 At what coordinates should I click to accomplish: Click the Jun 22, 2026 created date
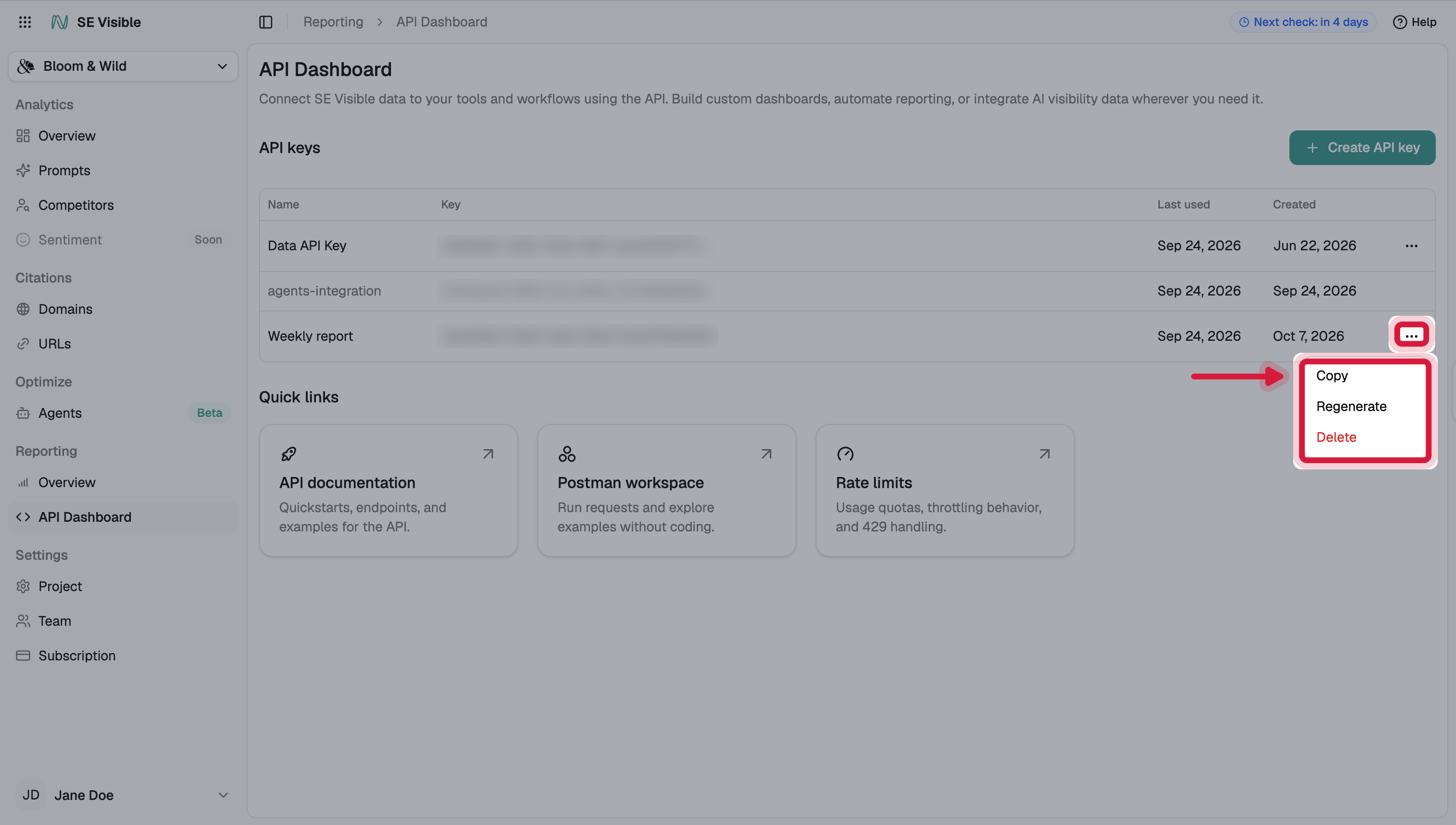[x=1314, y=246]
